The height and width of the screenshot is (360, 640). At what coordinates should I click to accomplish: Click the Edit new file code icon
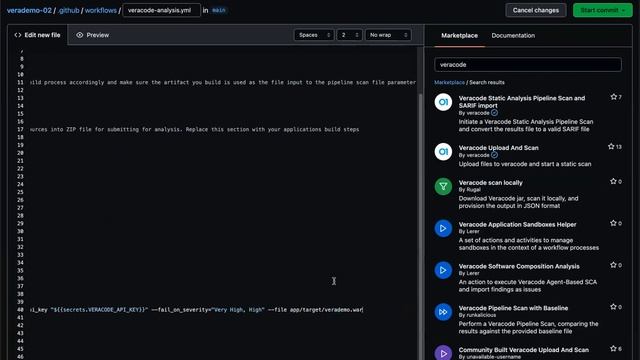[x=18, y=35]
